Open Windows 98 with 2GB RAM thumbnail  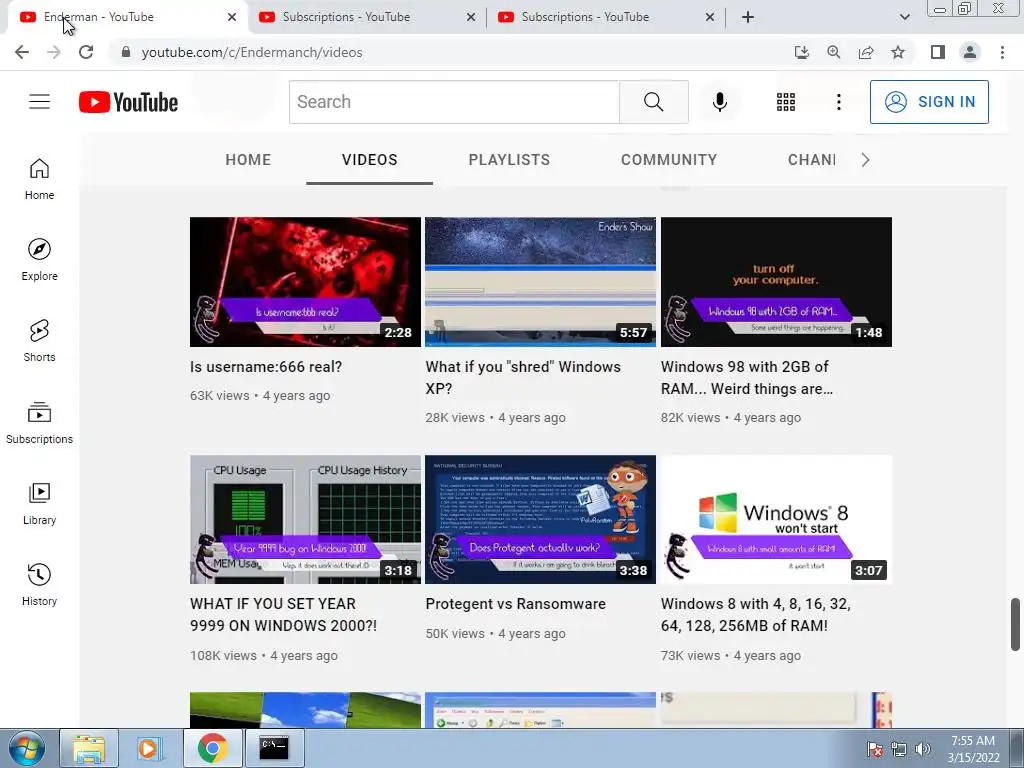coord(776,282)
